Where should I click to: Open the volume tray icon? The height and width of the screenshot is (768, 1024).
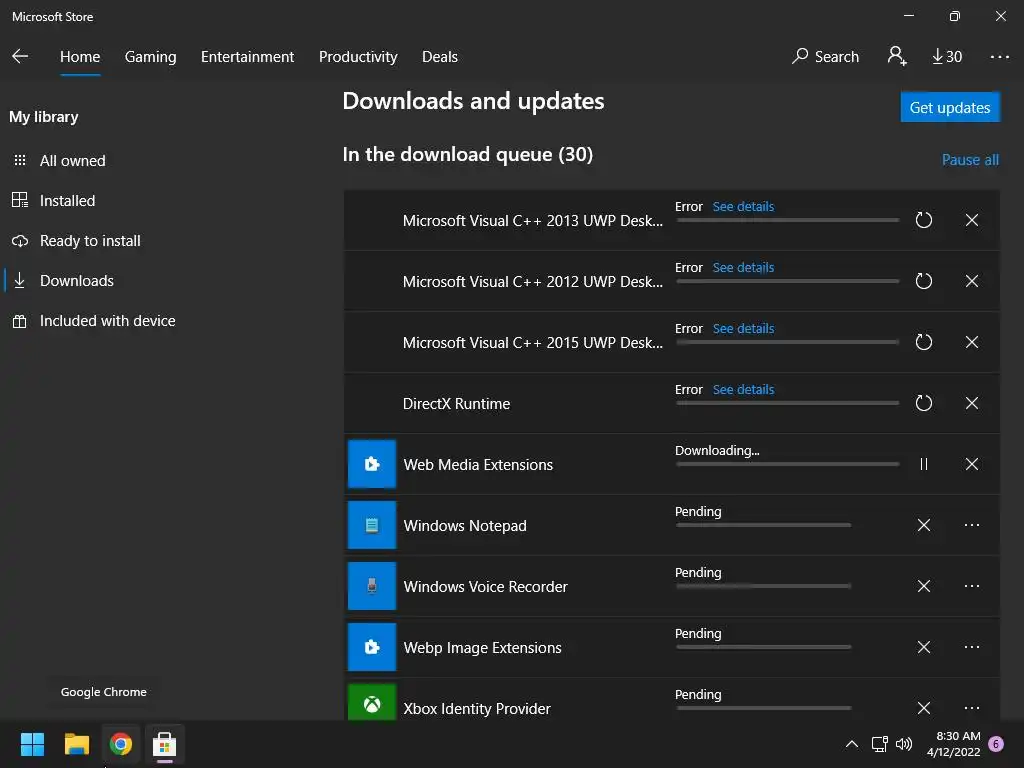click(904, 744)
